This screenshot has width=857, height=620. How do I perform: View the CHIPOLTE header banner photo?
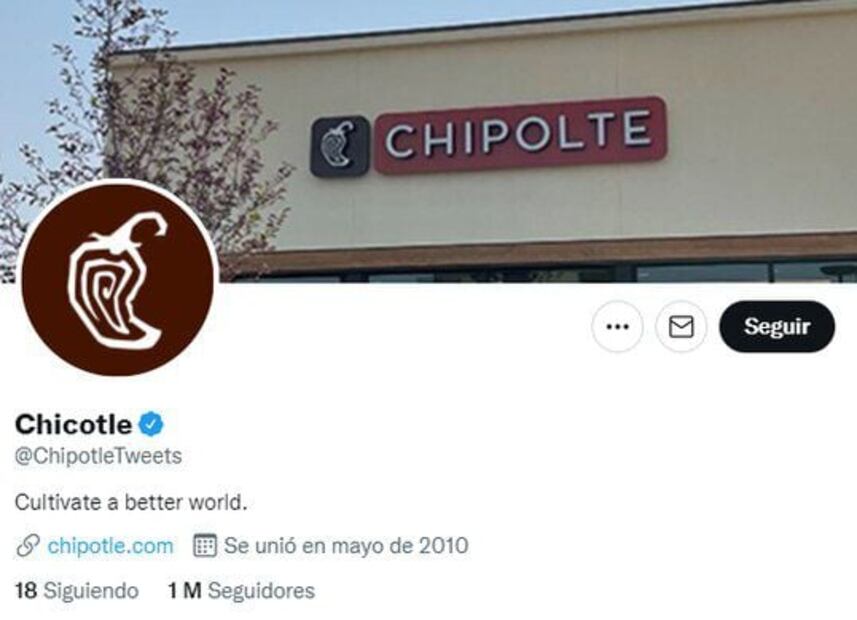428,141
